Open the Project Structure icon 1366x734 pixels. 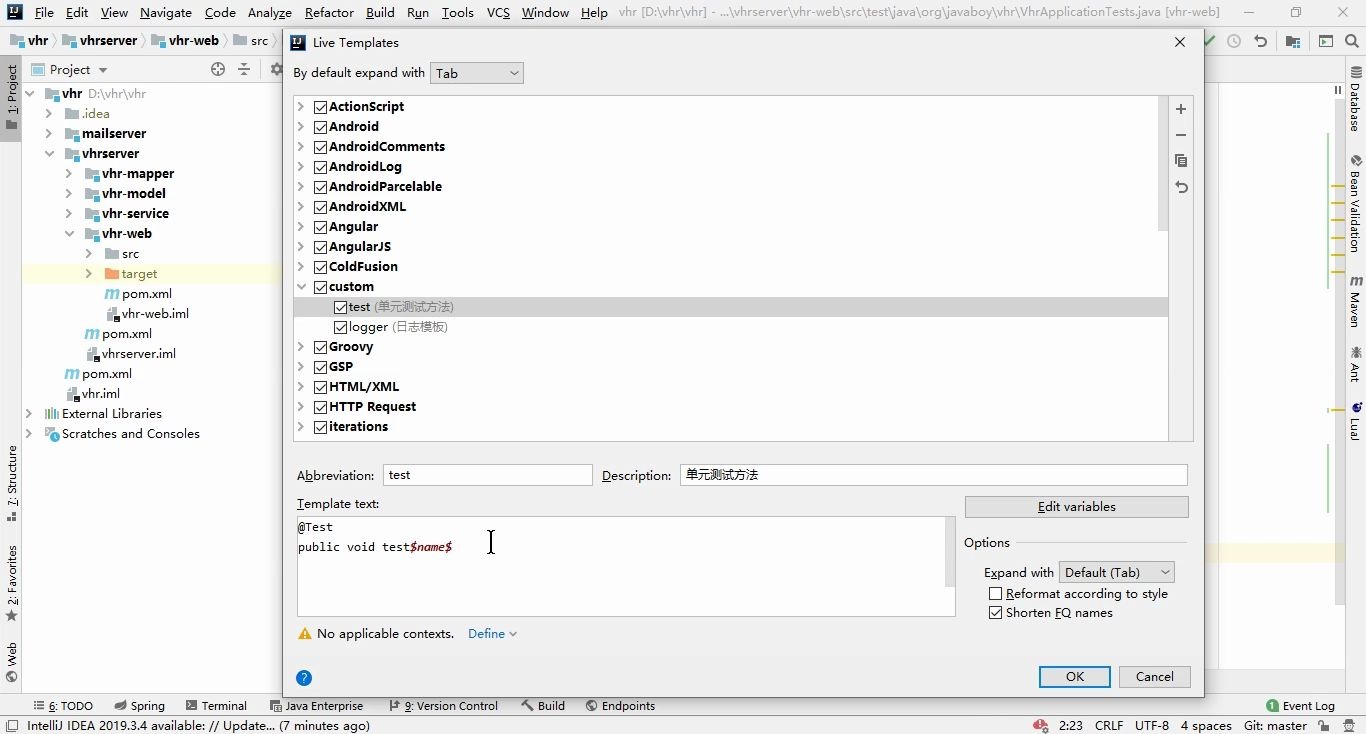1293,41
